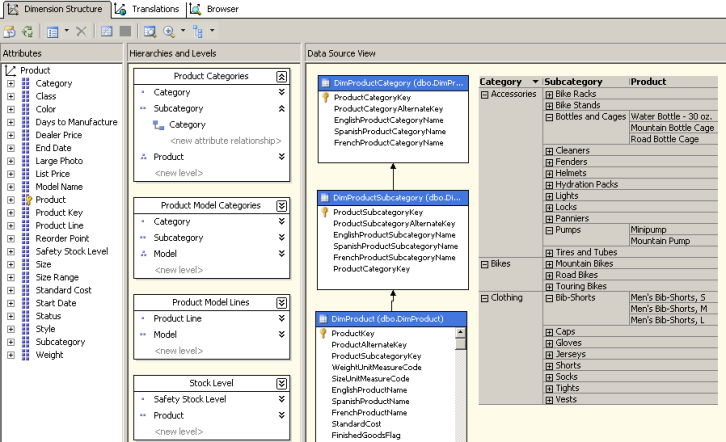Click the Find Table toolbar icon
Screen dimensions: 726x442
coord(150,31)
